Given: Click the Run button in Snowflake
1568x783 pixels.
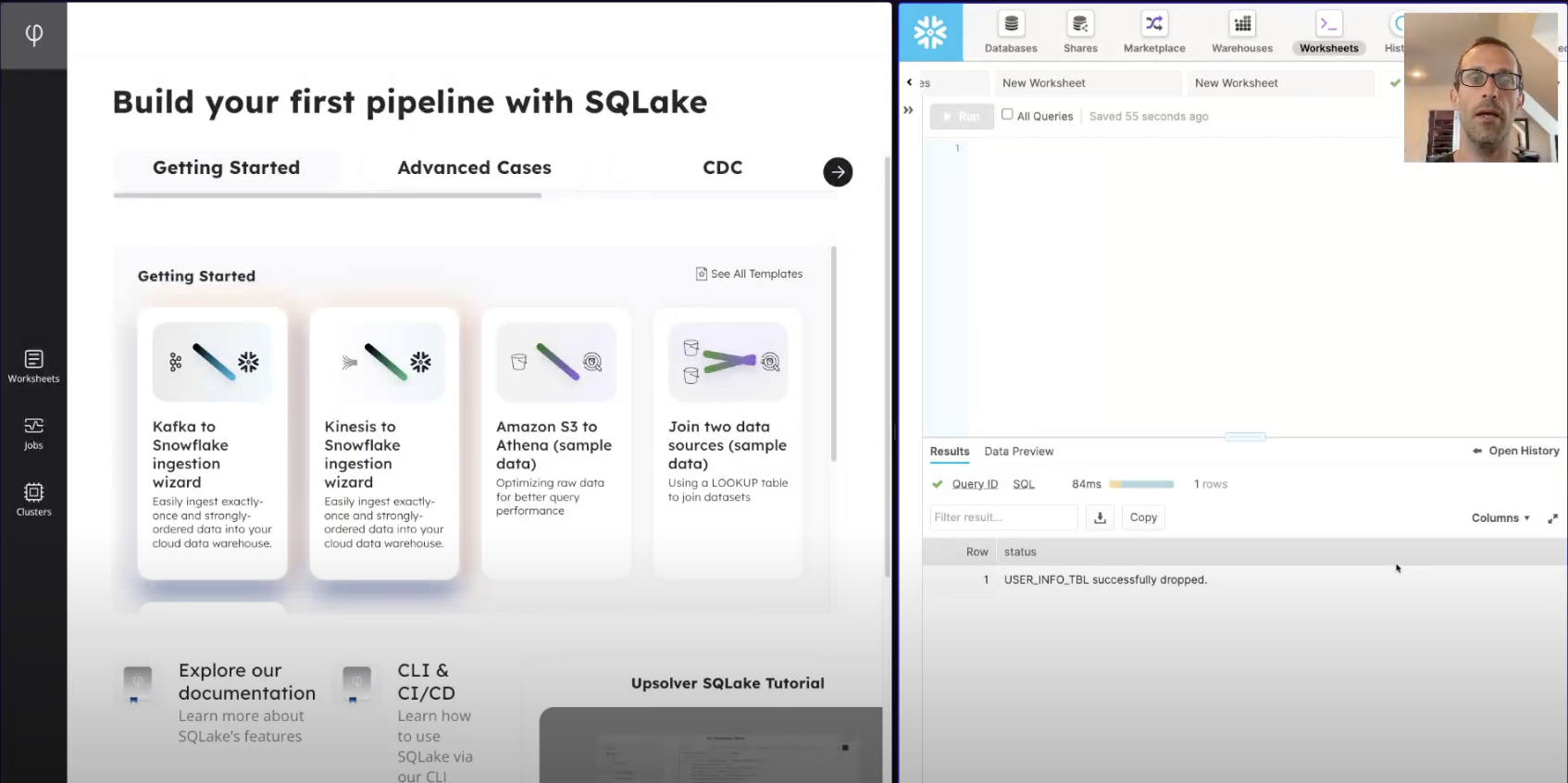Looking at the screenshot, I should click(x=962, y=117).
